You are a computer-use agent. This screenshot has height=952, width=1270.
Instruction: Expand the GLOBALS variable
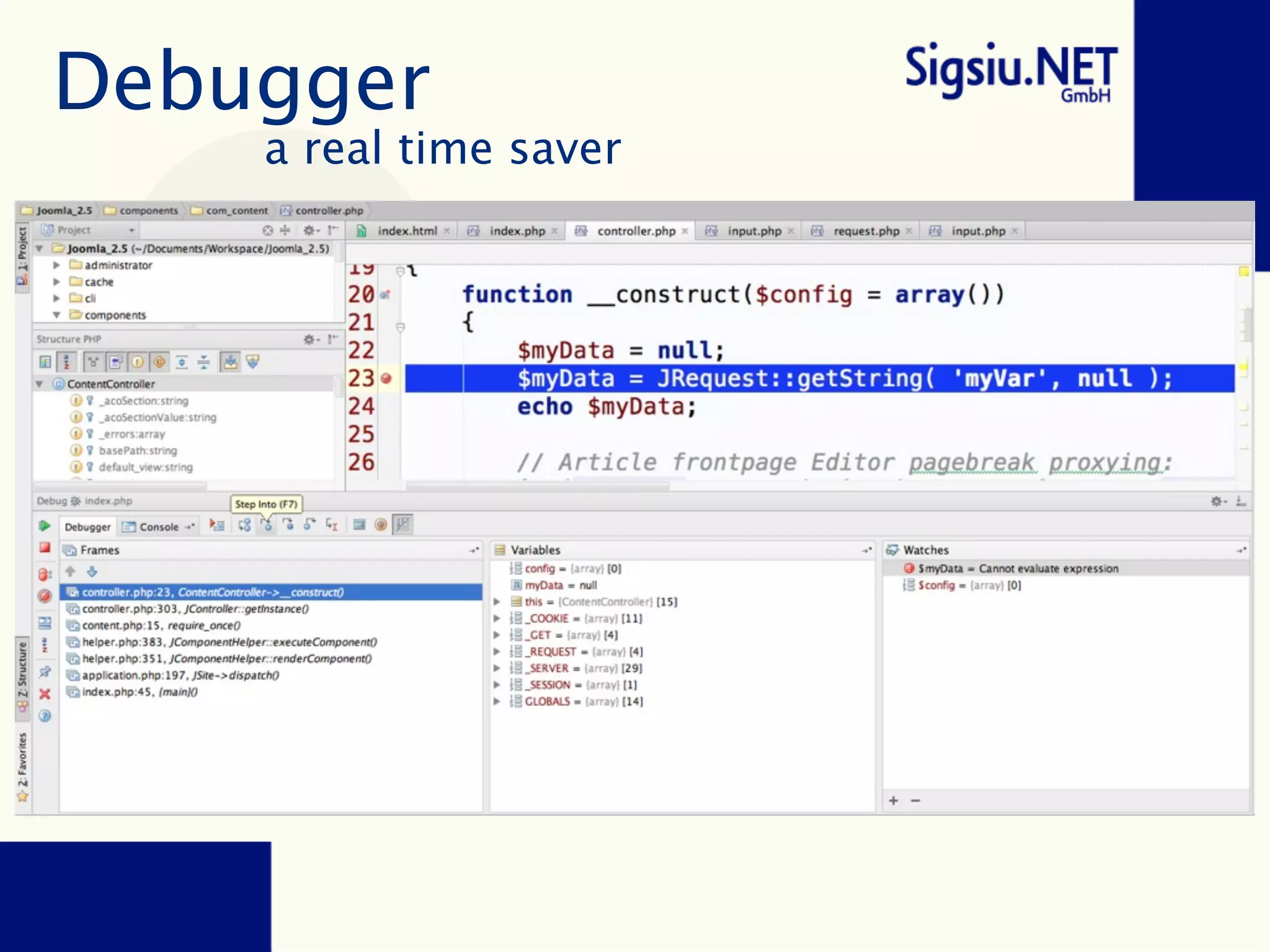tap(497, 702)
